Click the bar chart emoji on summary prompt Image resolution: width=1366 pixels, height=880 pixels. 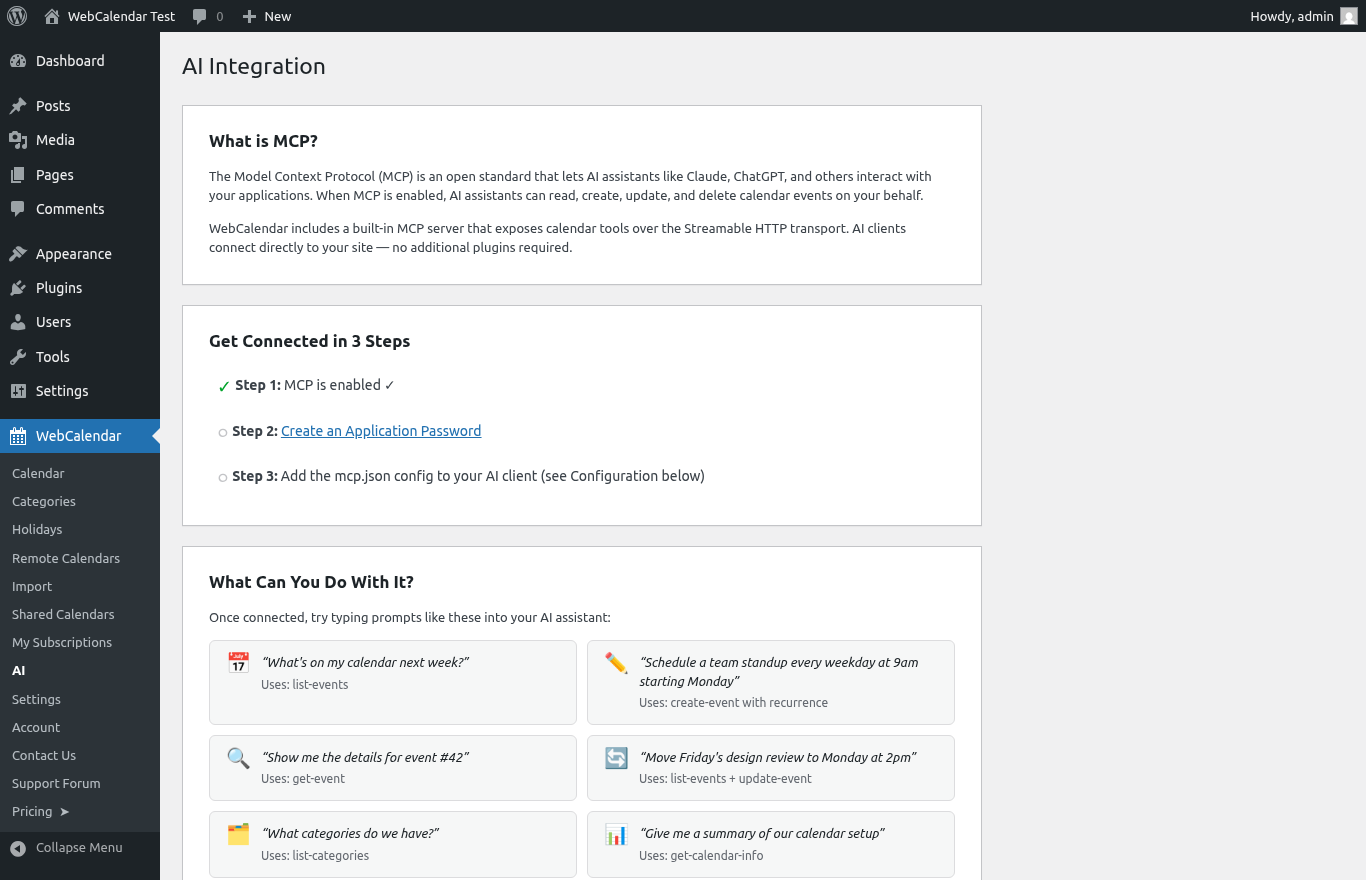[616, 834]
